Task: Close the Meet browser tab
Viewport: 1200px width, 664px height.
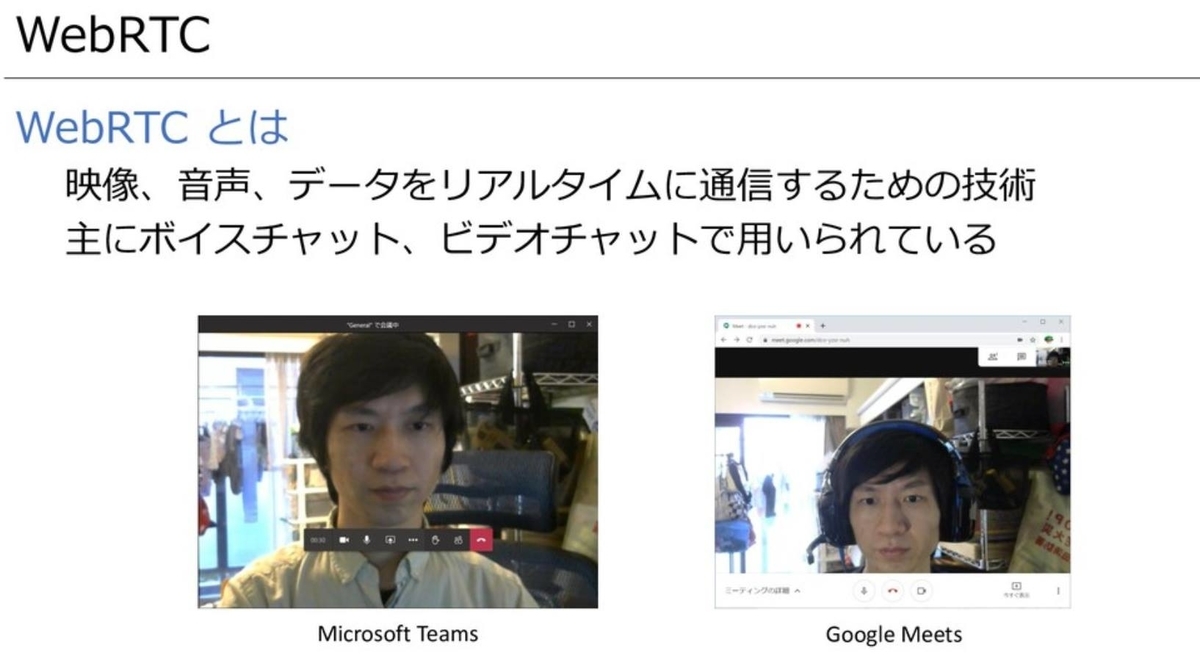Action: 807,326
